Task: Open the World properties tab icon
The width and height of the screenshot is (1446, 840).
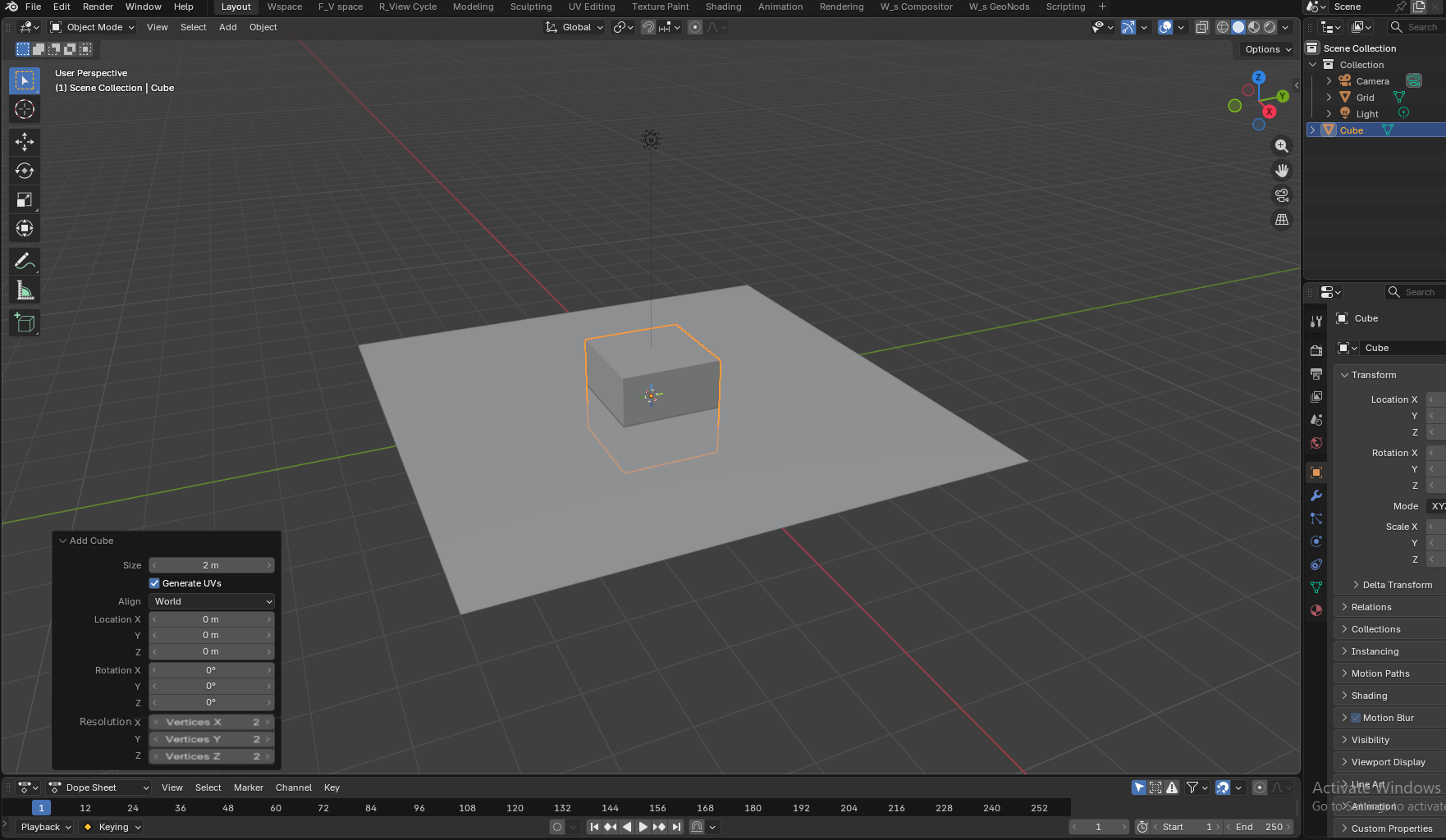Action: pyautogui.click(x=1316, y=443)
